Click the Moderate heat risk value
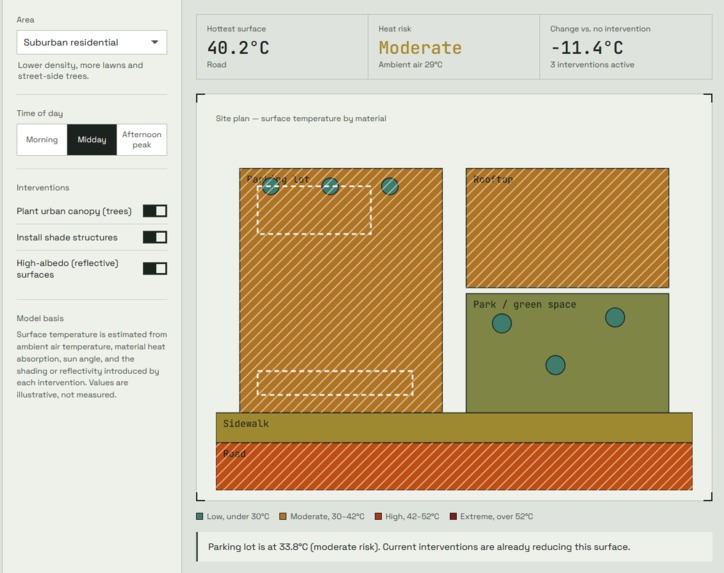Viewport: 724px width, 573px height. [x=420, y=48]
